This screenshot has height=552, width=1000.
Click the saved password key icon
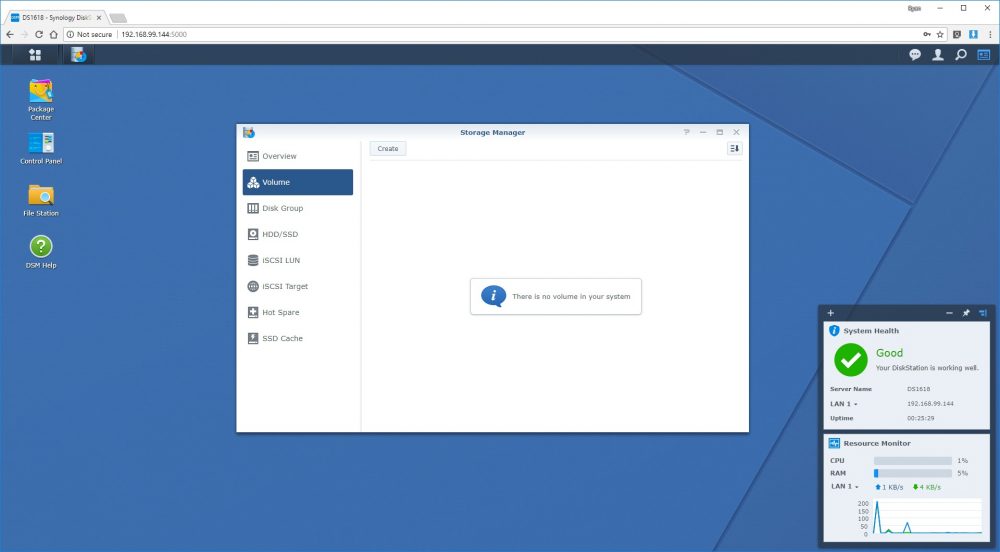(x=926, y=34)
